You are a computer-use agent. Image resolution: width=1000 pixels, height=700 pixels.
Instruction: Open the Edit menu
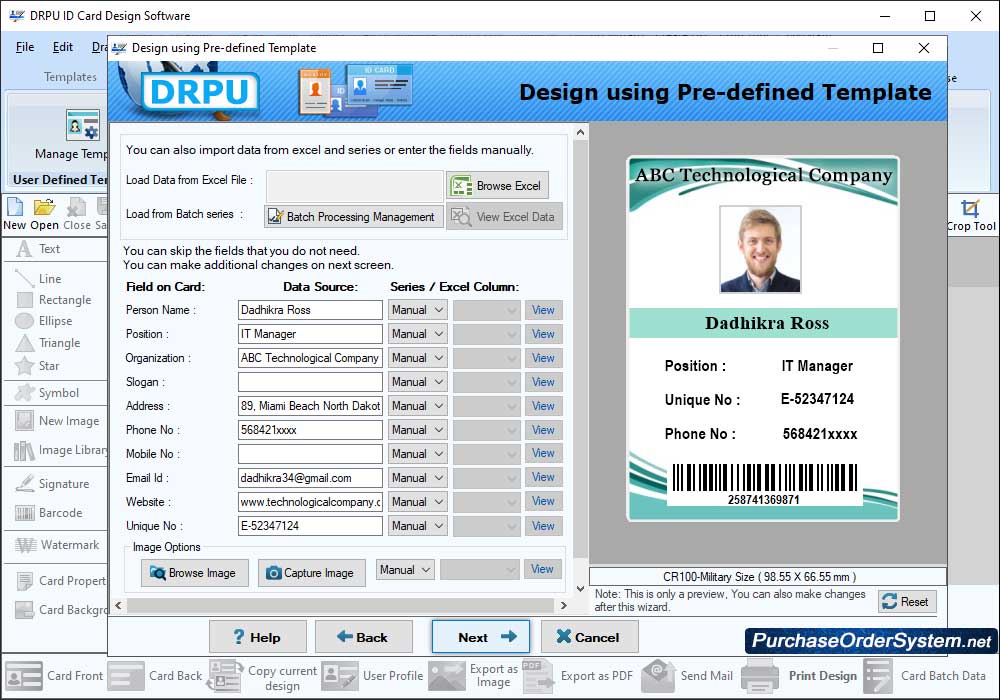pyautogui.click(x=62, y=47)
